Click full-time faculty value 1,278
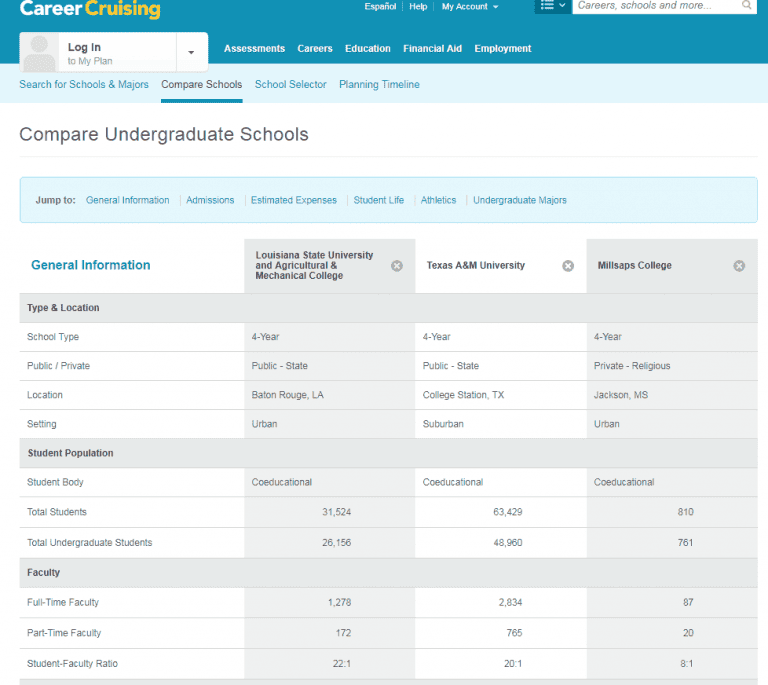 [339, 603]
